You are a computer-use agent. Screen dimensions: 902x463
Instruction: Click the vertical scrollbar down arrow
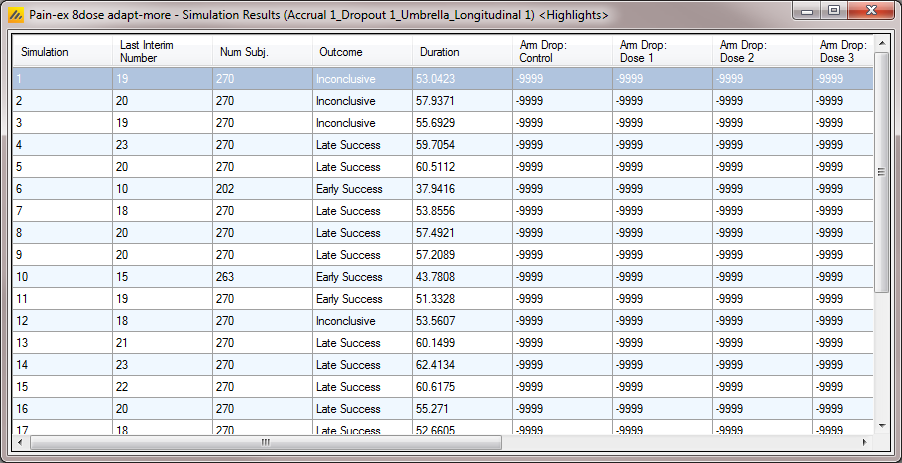click(881, 425)
